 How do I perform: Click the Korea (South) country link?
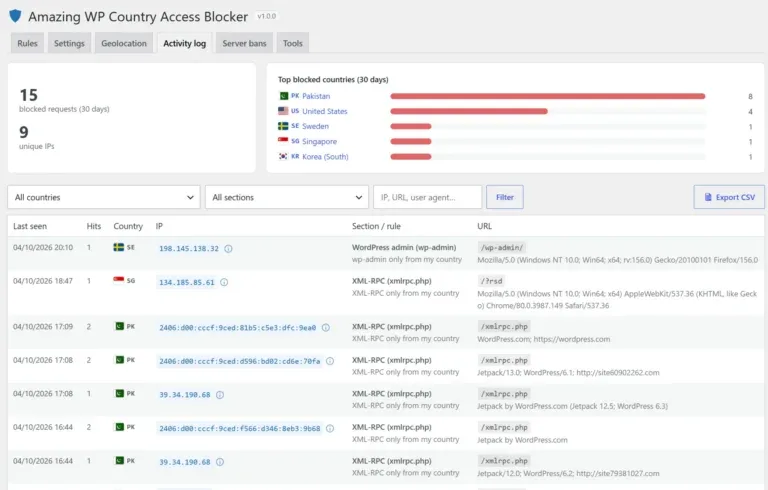click(x=325, y=157)
